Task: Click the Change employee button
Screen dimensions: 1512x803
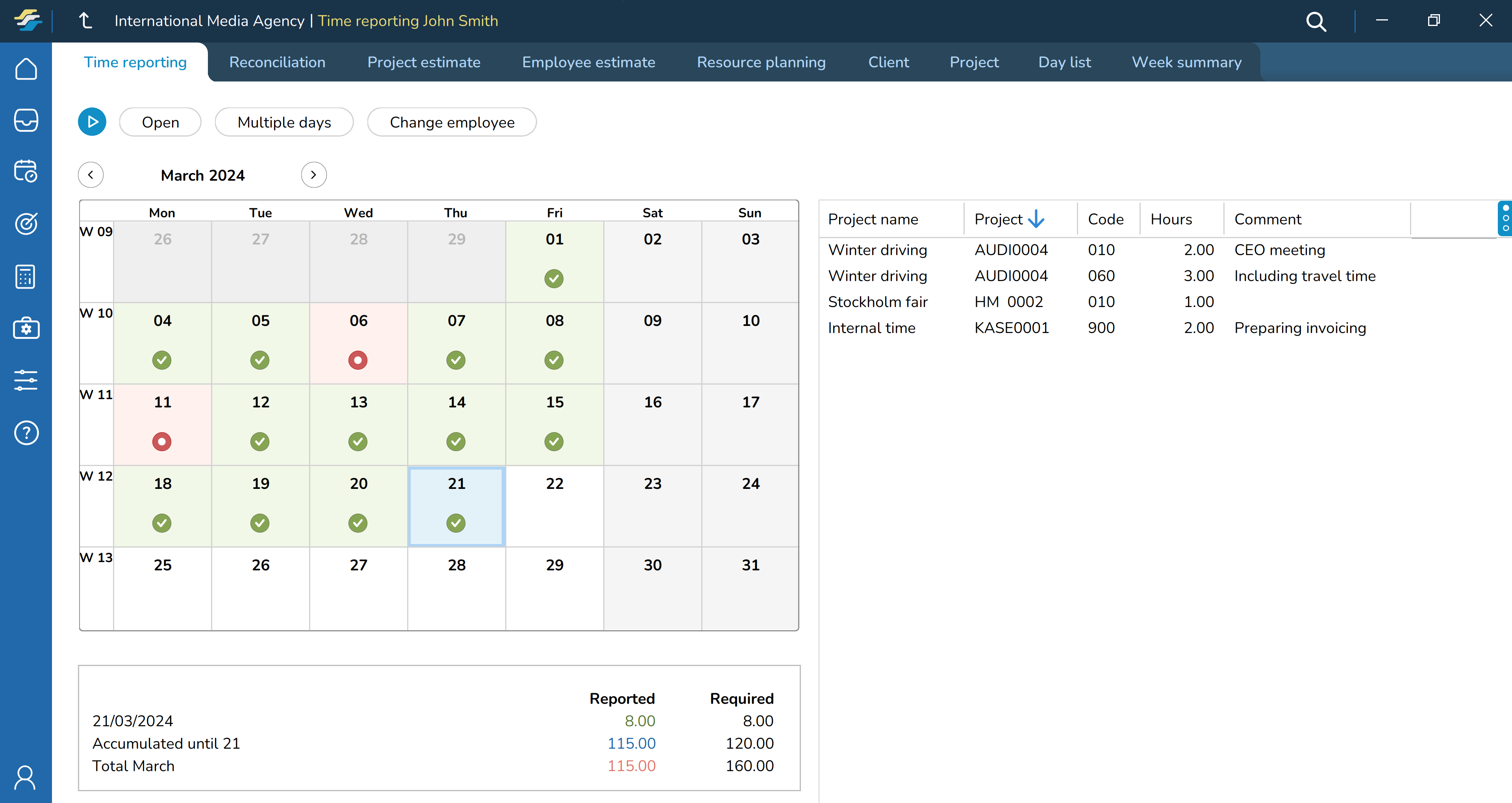Action: (451, 122)
